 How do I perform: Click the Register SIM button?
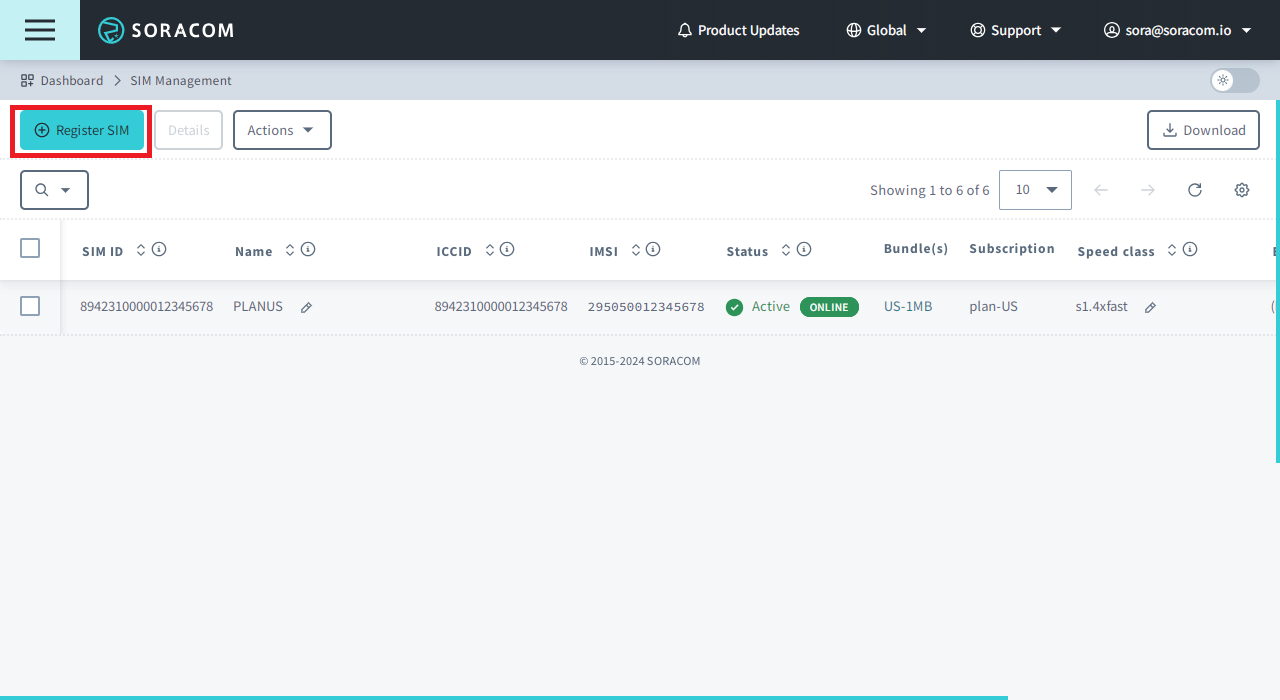tap(82, 130)
